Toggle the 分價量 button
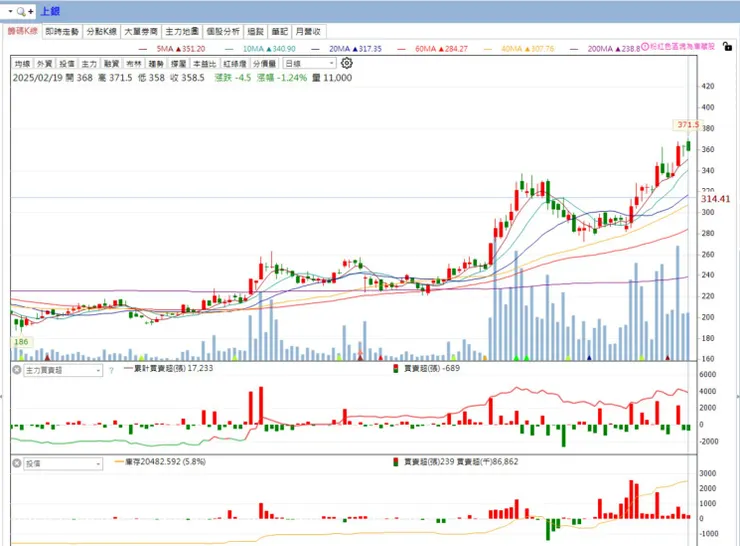The image size is (740, 546). pos(264,64)
